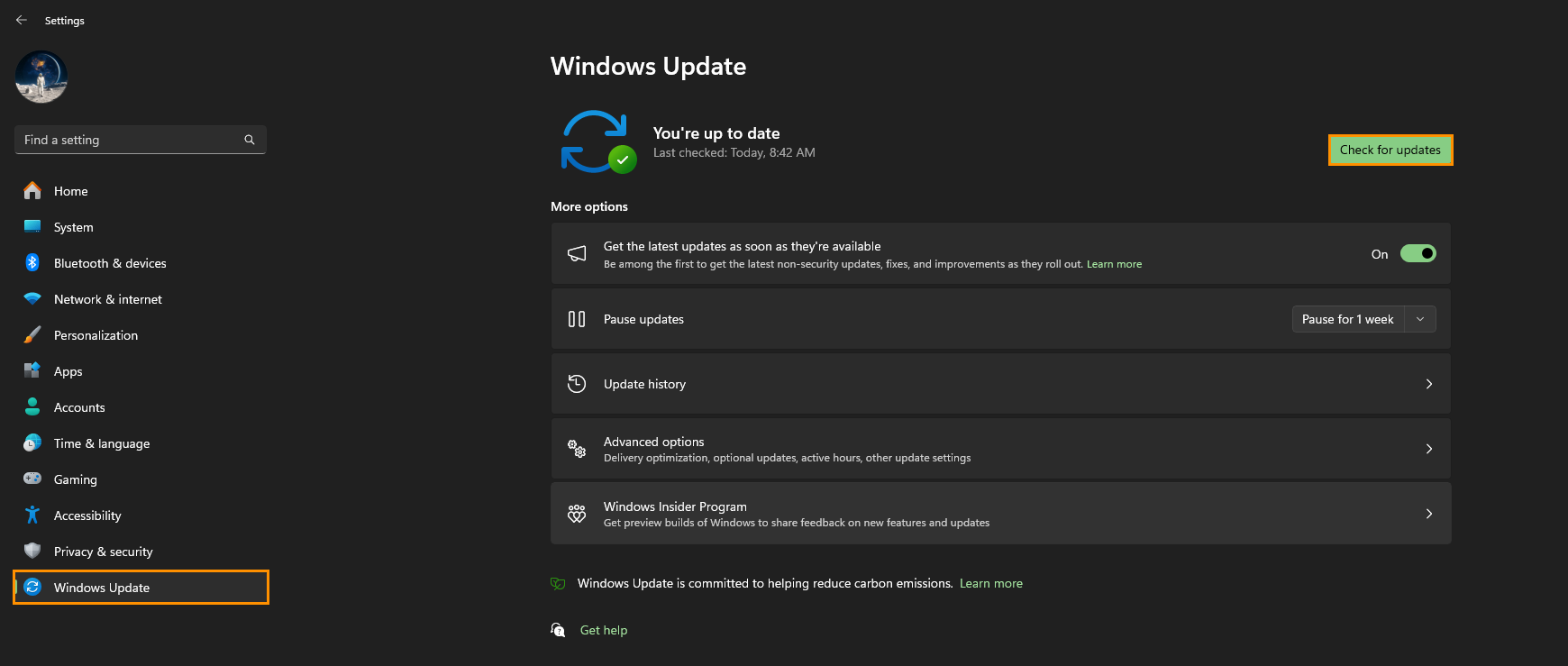Open the Home icon in the sidebar
This screenshot has width=1568, height=666.
[32, 190]
